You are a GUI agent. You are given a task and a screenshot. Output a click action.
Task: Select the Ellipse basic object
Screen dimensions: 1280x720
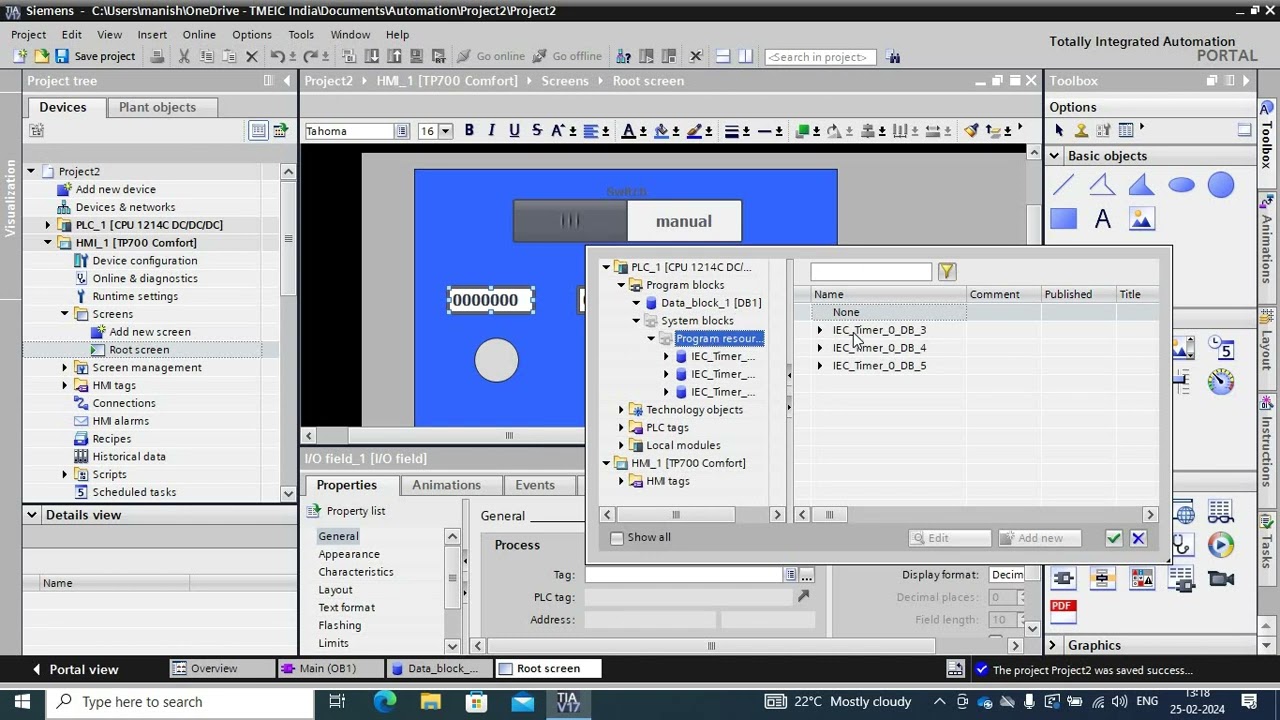tap(1181, 185)
